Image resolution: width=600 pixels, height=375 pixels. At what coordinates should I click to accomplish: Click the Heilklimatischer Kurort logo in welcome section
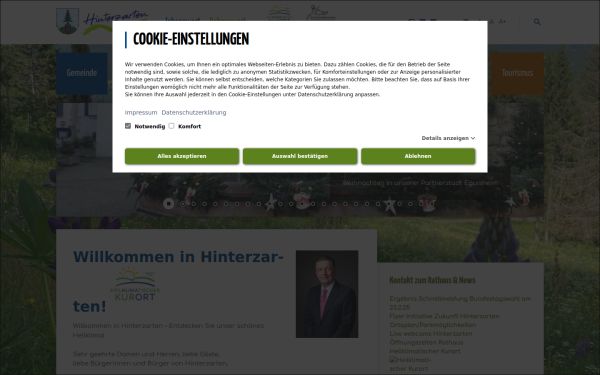point(135,284)
